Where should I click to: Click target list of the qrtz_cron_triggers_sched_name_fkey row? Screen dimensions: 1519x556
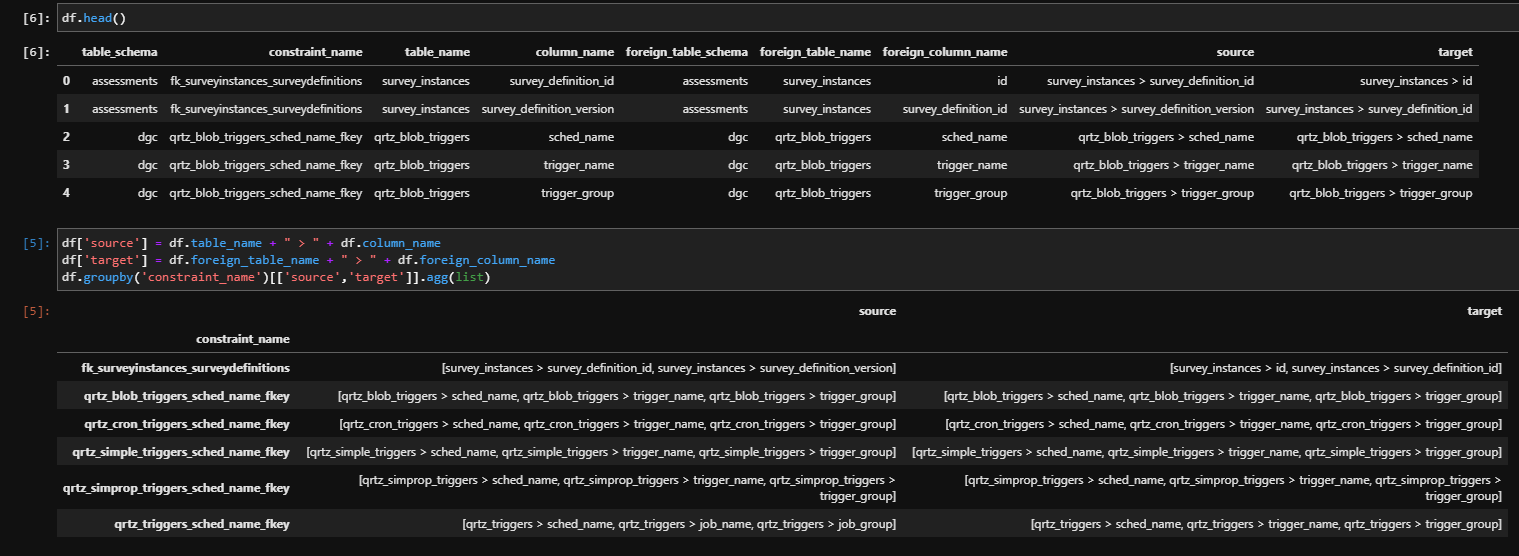coord(1223,424)
